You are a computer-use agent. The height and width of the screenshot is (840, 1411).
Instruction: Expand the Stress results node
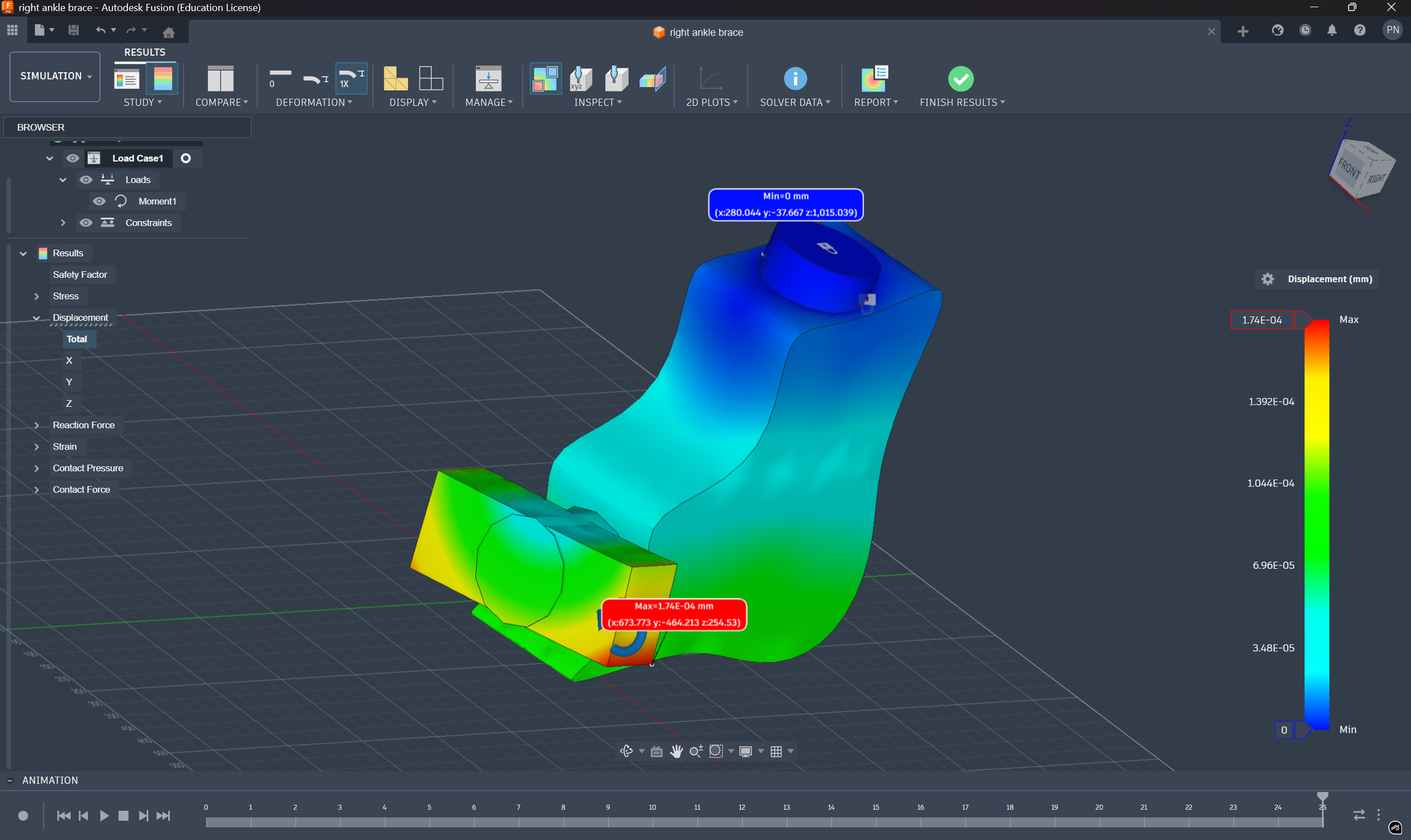(36, 296)
